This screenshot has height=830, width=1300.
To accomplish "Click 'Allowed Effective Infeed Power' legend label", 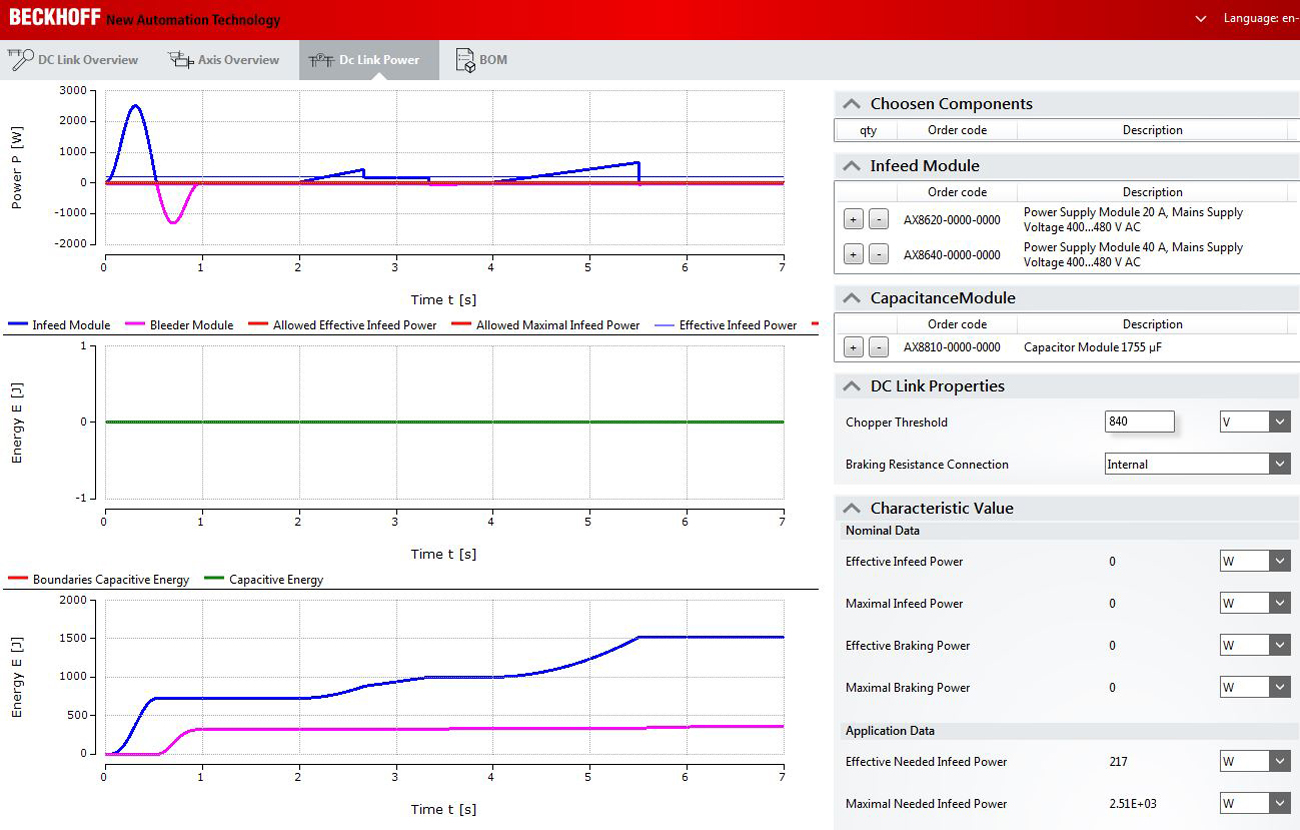I will (x=355, y=325).
